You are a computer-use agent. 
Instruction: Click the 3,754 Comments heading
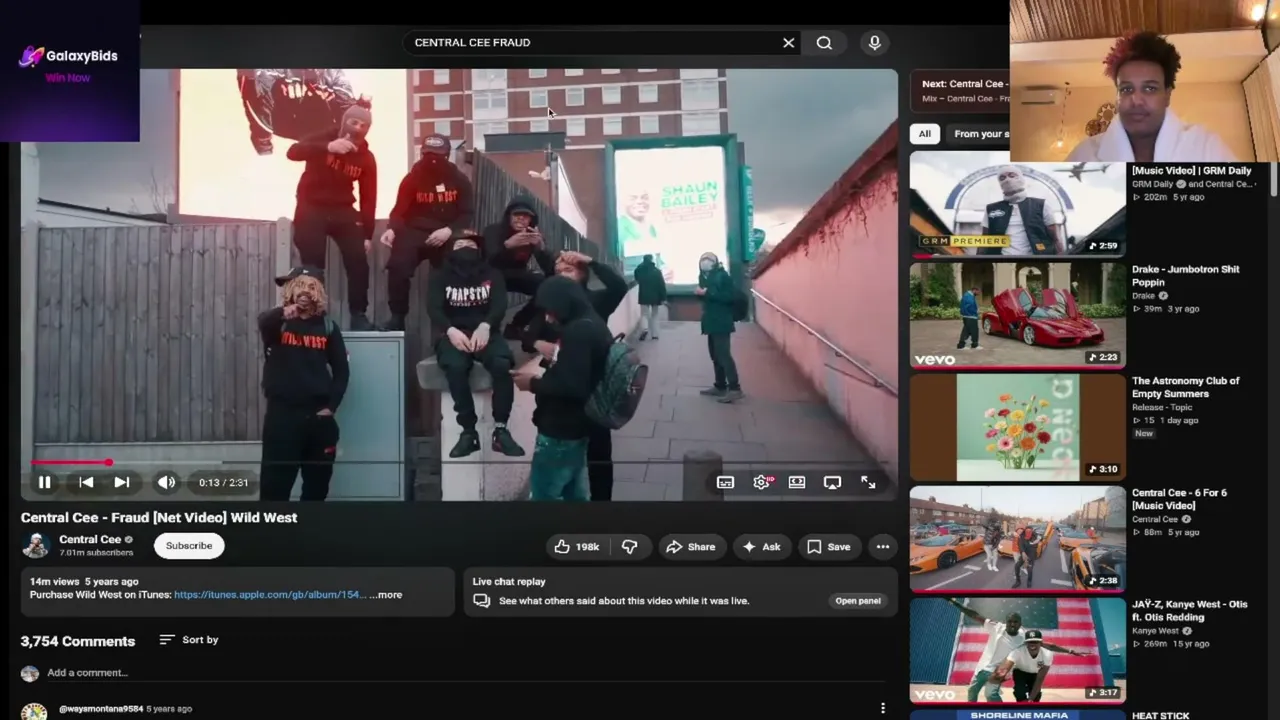(78, 641)
